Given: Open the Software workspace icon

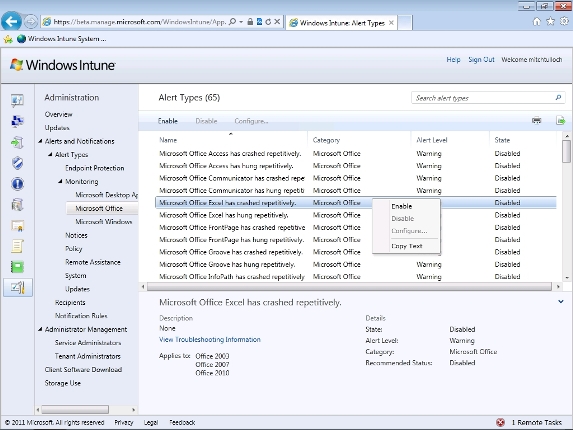Looking at the screenshot, I should click(x=17, y=205).
